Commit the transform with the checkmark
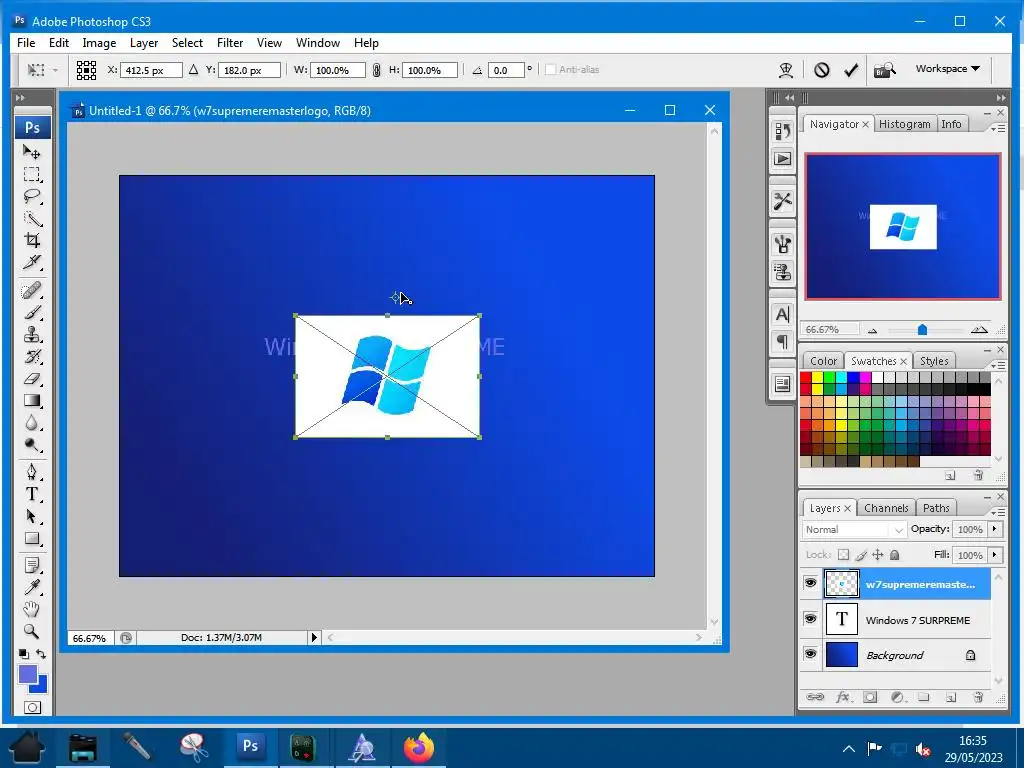Viewport: 1024px width, 768px height. (851, 70)
